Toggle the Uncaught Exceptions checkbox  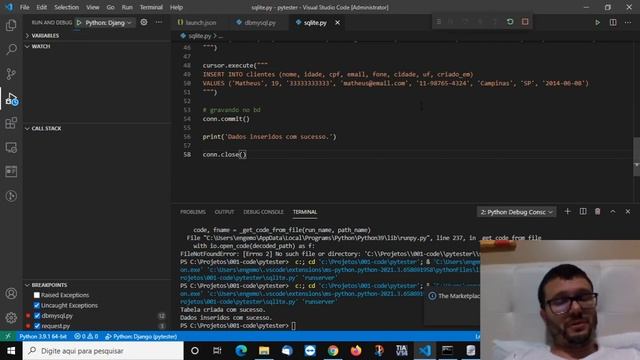point(37,305)
